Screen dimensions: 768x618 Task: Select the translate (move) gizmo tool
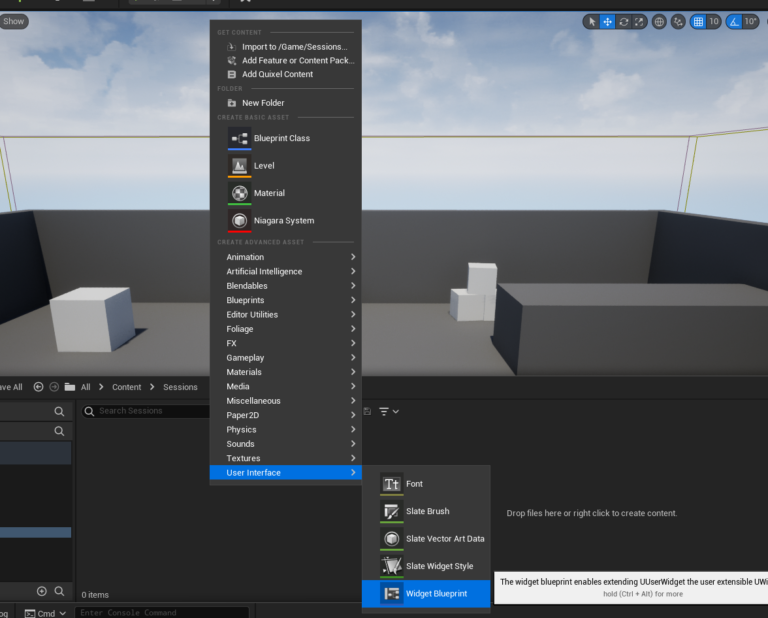[x=607, y=21]
